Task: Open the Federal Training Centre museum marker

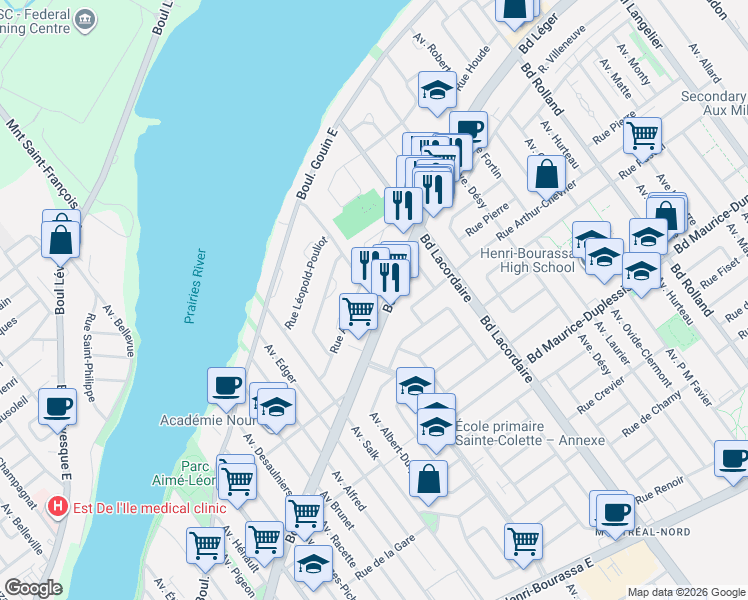Action: 86,21
